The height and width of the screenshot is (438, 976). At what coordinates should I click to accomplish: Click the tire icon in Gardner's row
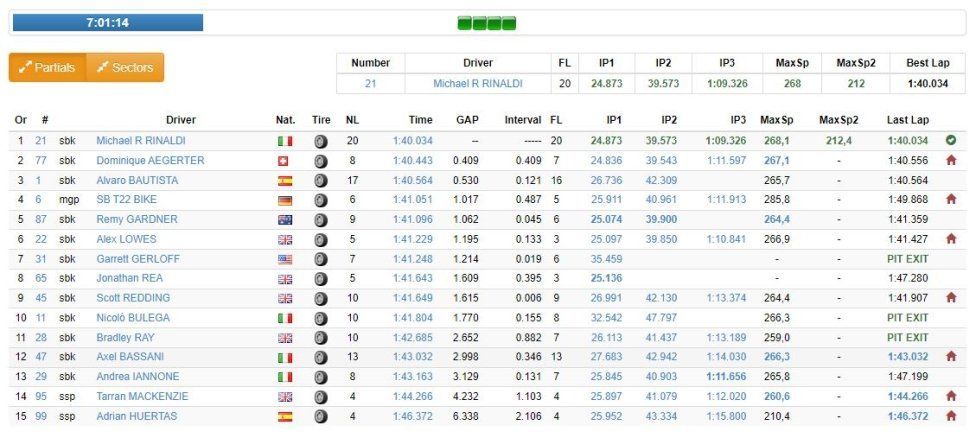[321, 220]
